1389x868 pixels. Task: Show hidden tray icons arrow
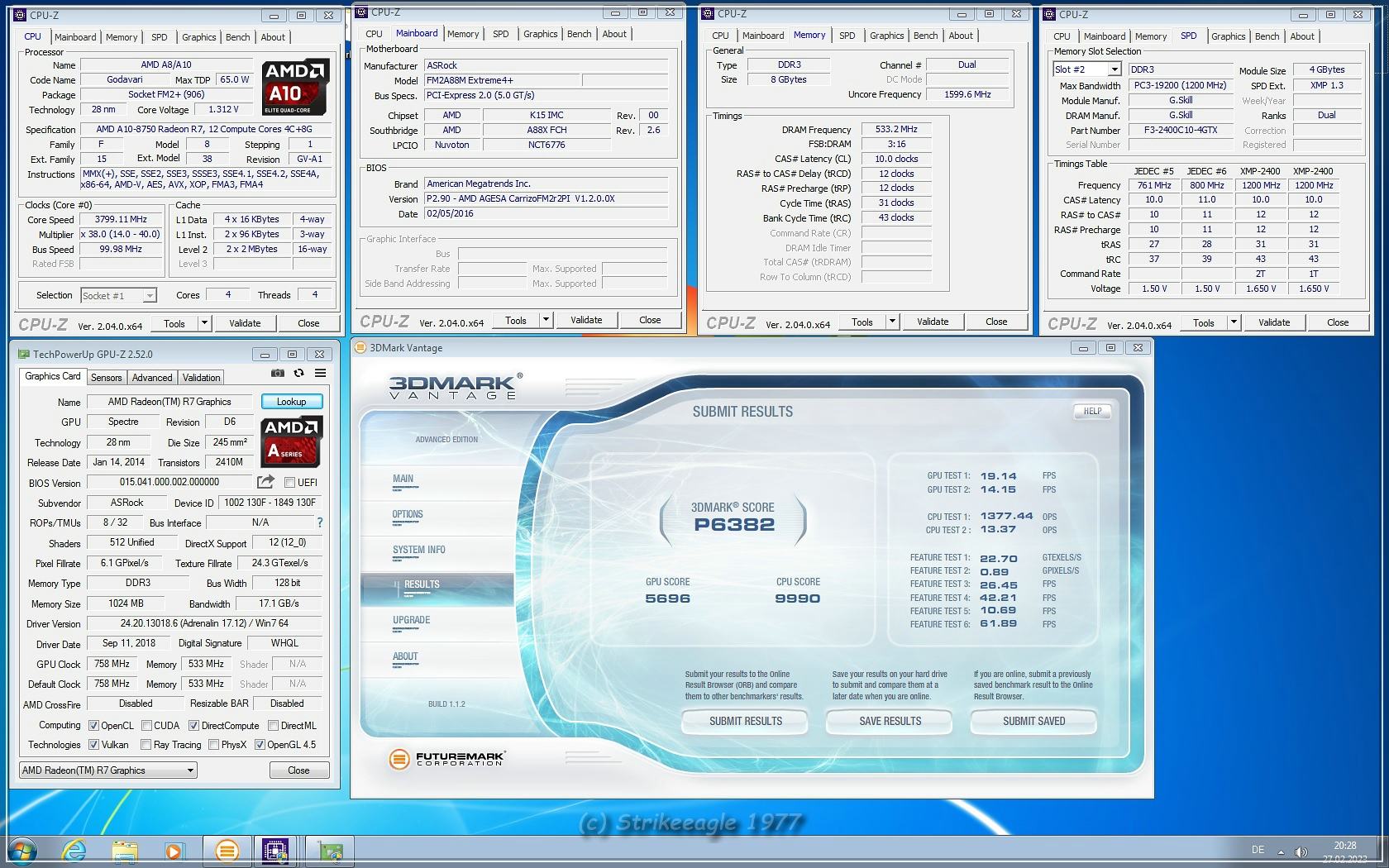point(1281,851)
